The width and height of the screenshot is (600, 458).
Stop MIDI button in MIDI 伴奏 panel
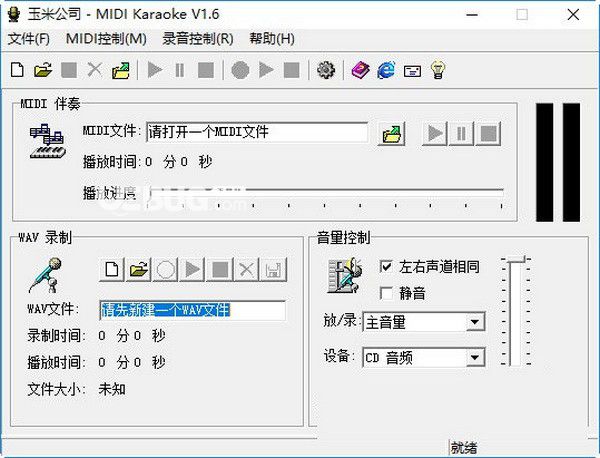click(488, 134)
